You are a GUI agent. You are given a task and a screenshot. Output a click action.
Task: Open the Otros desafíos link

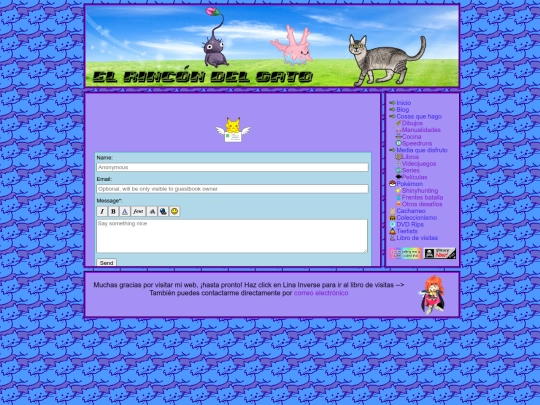[x=422, y=204]
